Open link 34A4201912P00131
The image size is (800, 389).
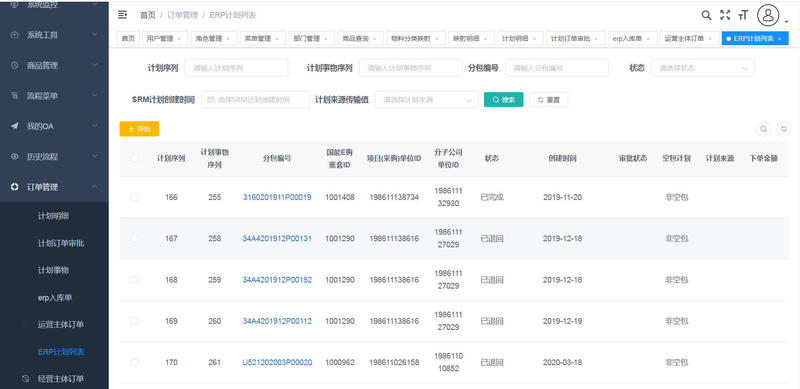point(277,238)
